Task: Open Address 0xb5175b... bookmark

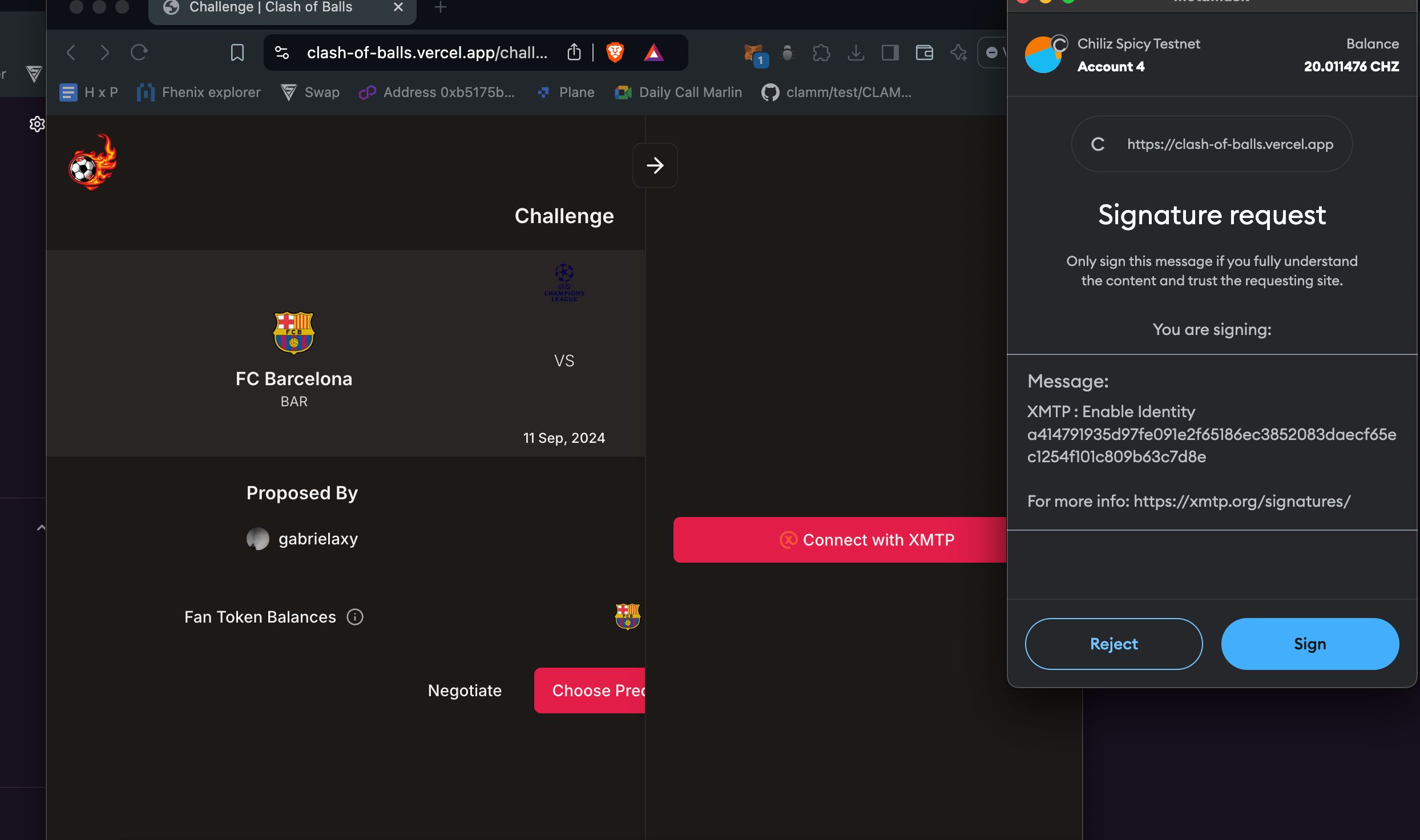Action: [437, 92]
